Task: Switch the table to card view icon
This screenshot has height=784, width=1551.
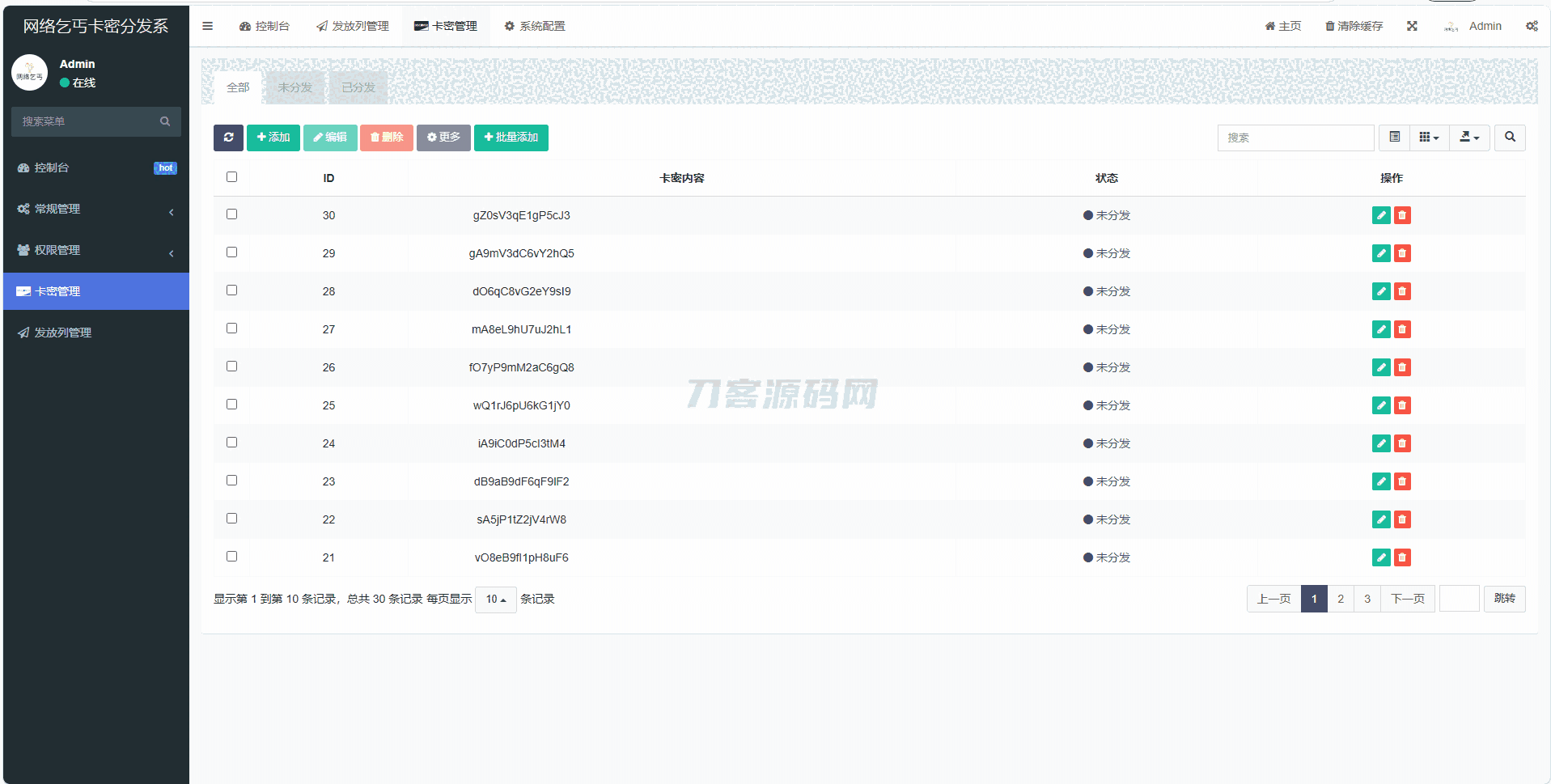Action: click(1394, 138)
